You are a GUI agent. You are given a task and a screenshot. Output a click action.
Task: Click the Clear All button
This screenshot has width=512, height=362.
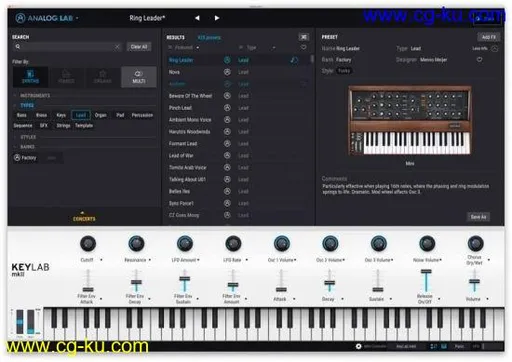139,47
